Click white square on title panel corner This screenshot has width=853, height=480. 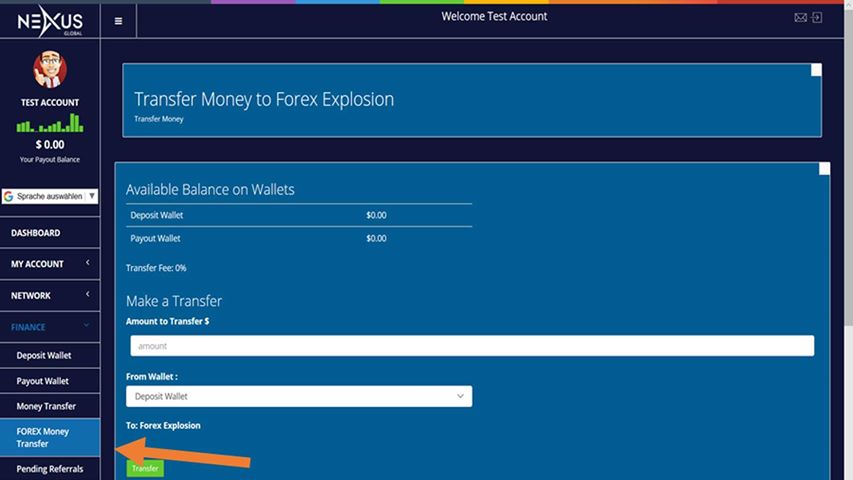[x=816, y=70]
